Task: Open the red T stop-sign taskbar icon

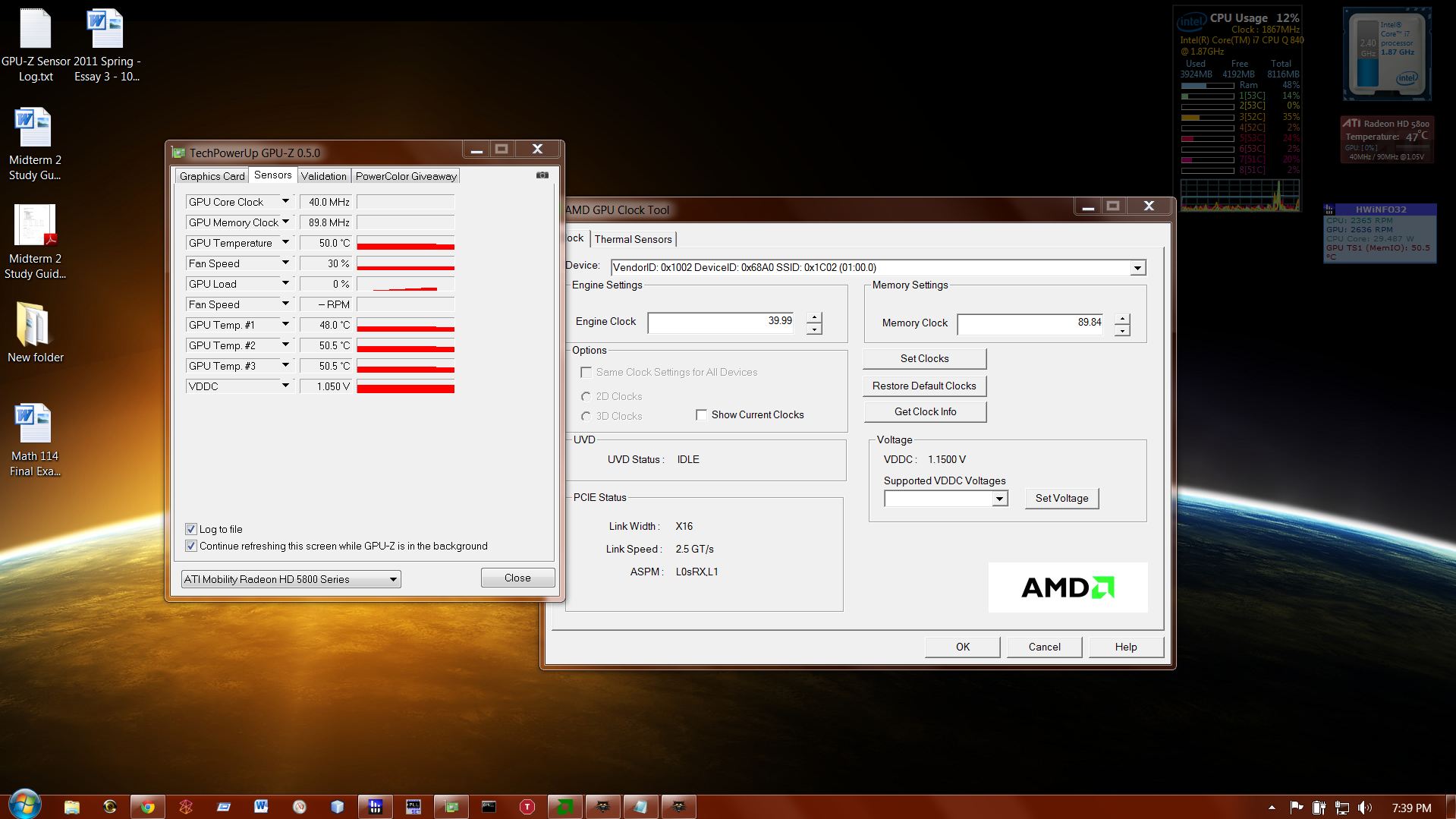Action: 527,807
